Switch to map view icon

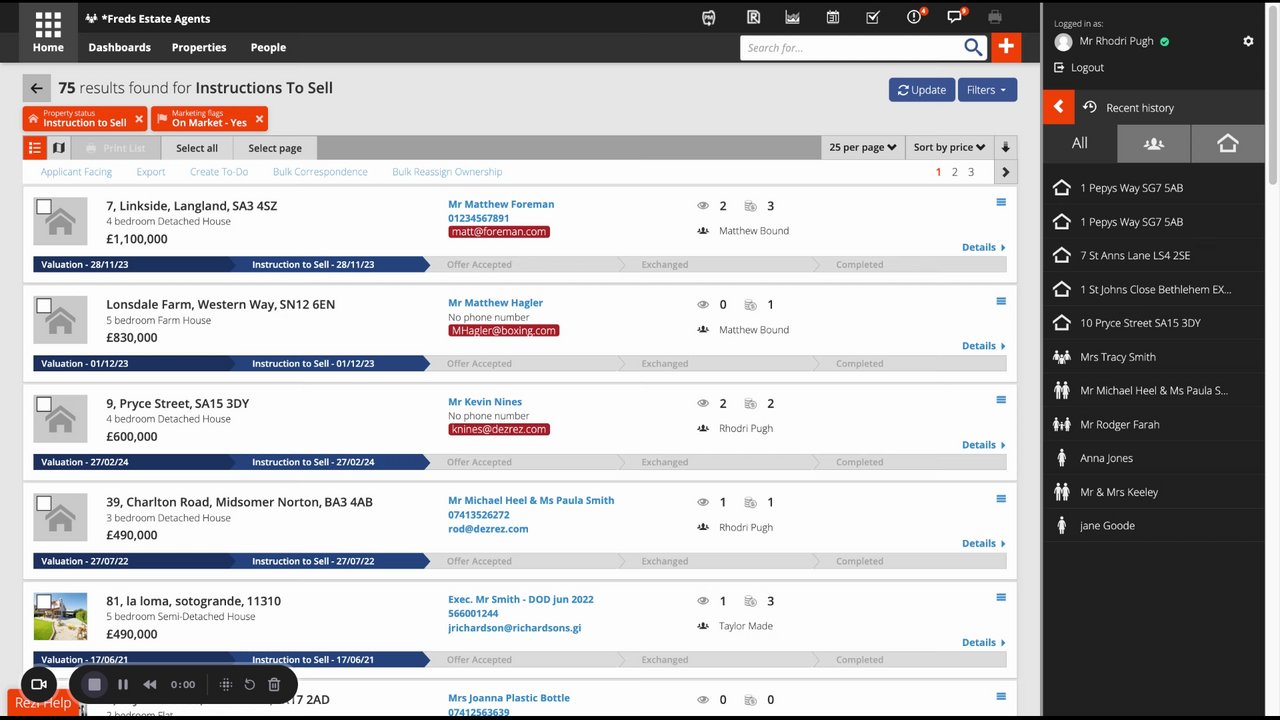tap(59, 148)
